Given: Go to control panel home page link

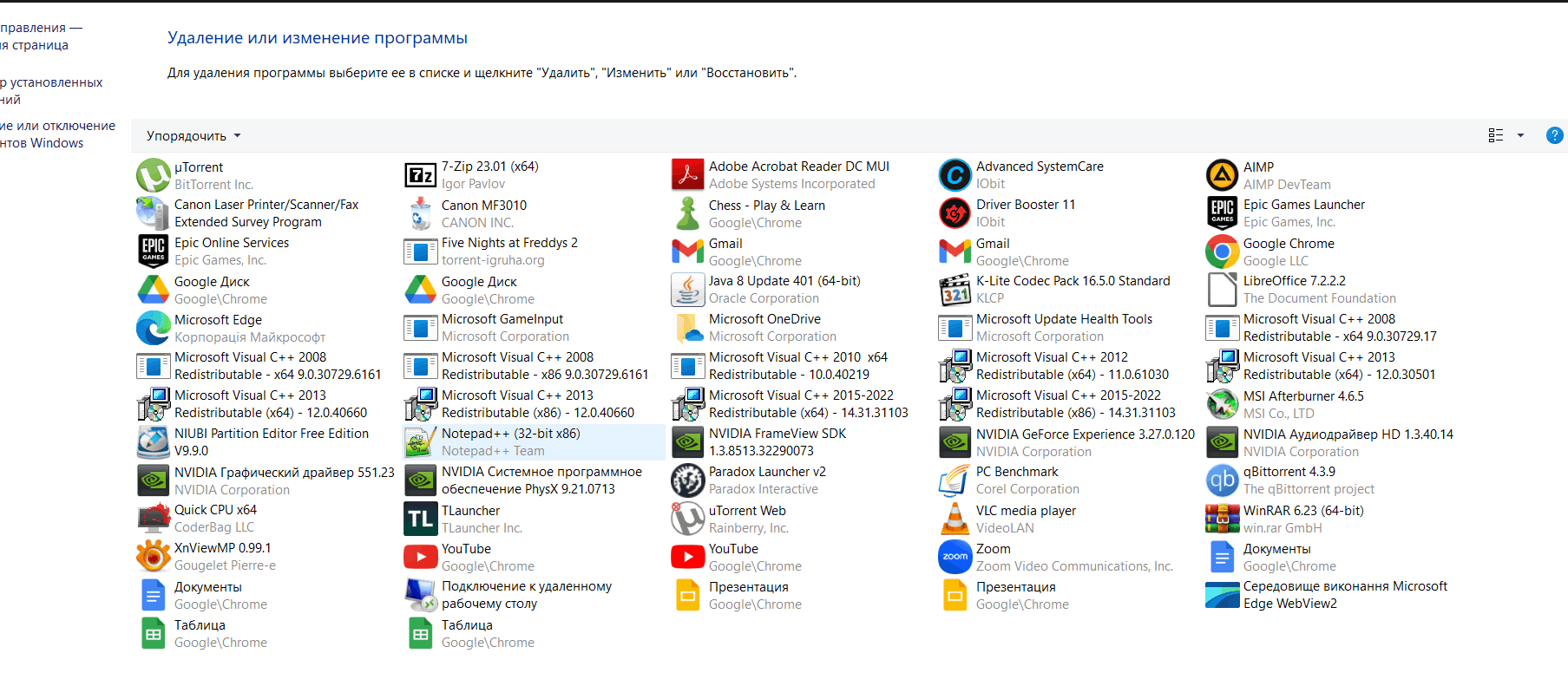Looking at the screenshot, I should point(40,36).
